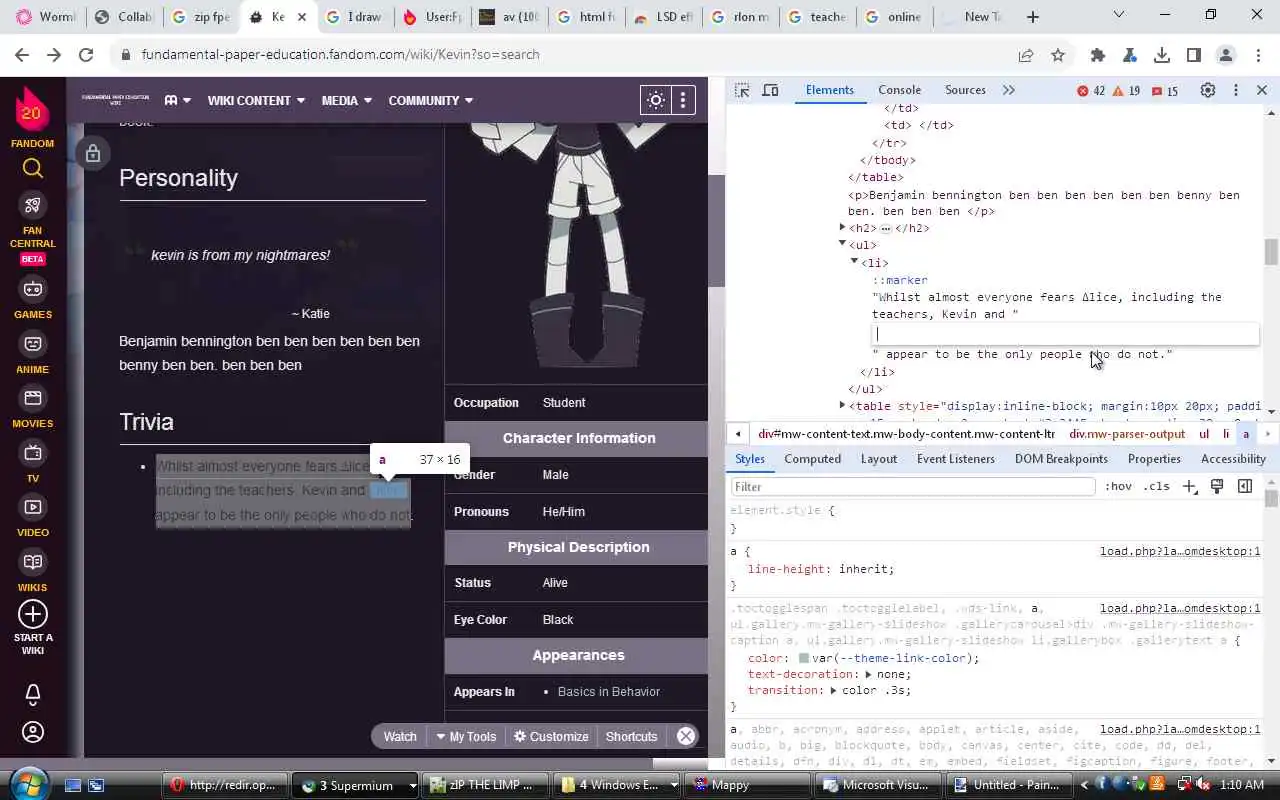Activate DevTools element inspector picker
Screen dimensions: 1280x800
[x=742, y=90]
